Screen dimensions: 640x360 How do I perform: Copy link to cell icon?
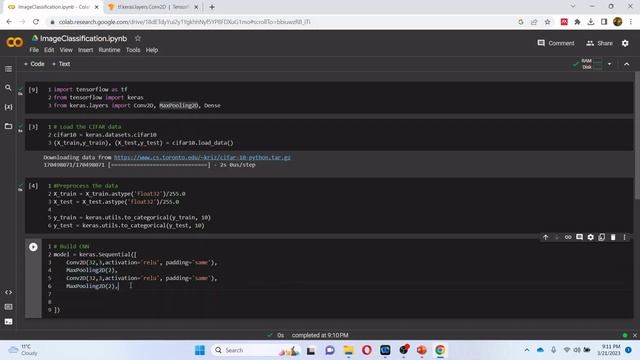coord(568,237)
